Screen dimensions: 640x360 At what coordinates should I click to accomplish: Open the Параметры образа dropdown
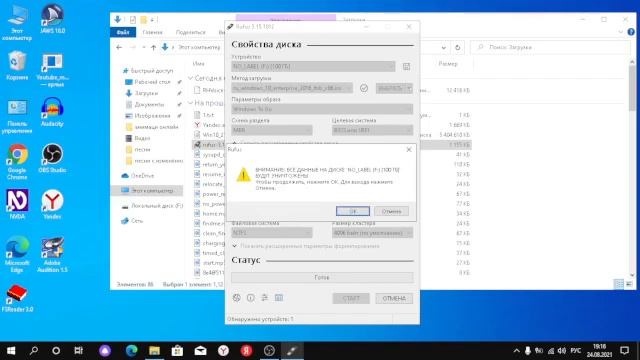322,109
